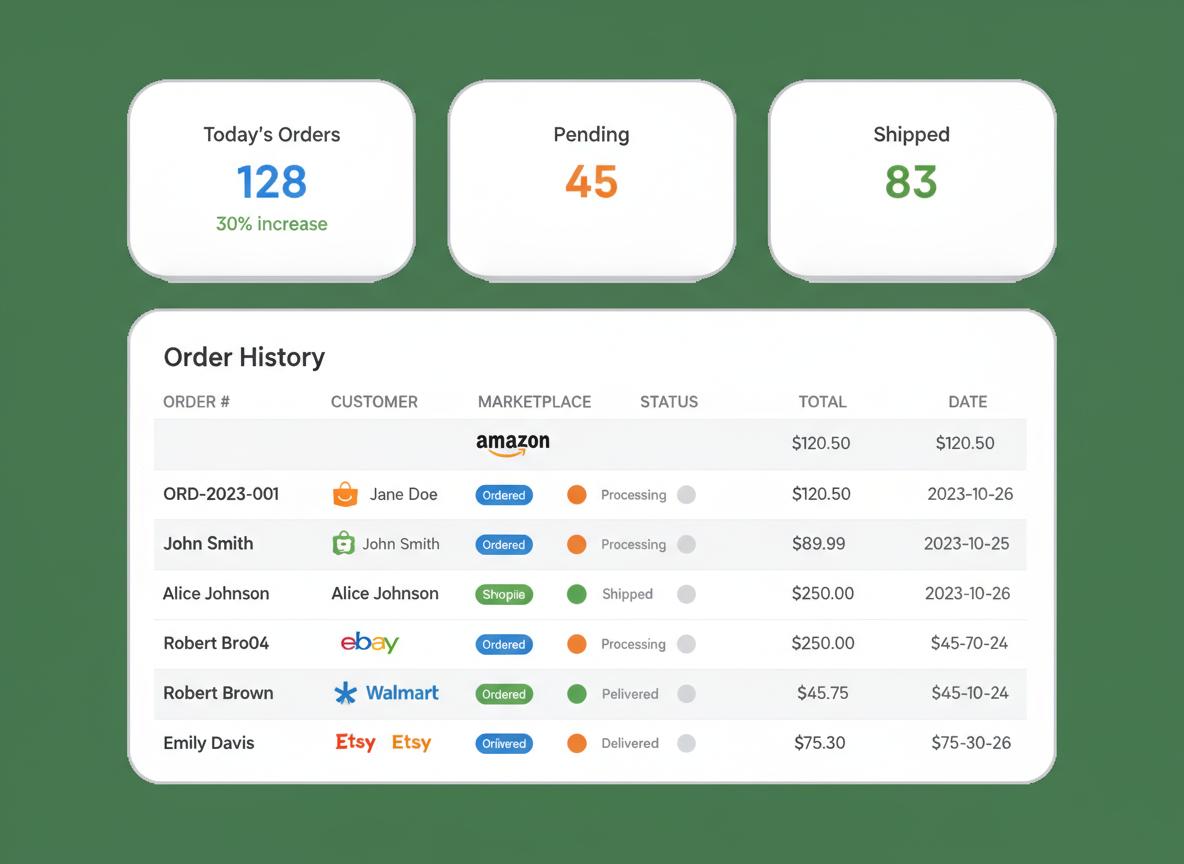Click the green status dot in the Alice Johnson row
1184x864 pixels.
click(577, 594)
